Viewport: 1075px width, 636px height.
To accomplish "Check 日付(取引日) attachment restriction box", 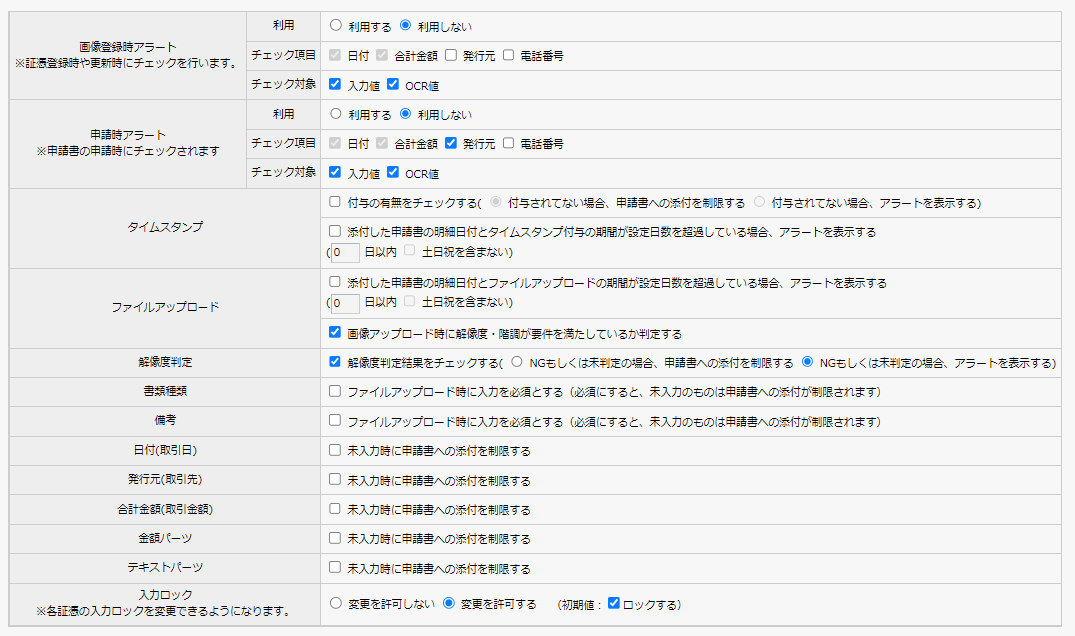I will 335,451.
